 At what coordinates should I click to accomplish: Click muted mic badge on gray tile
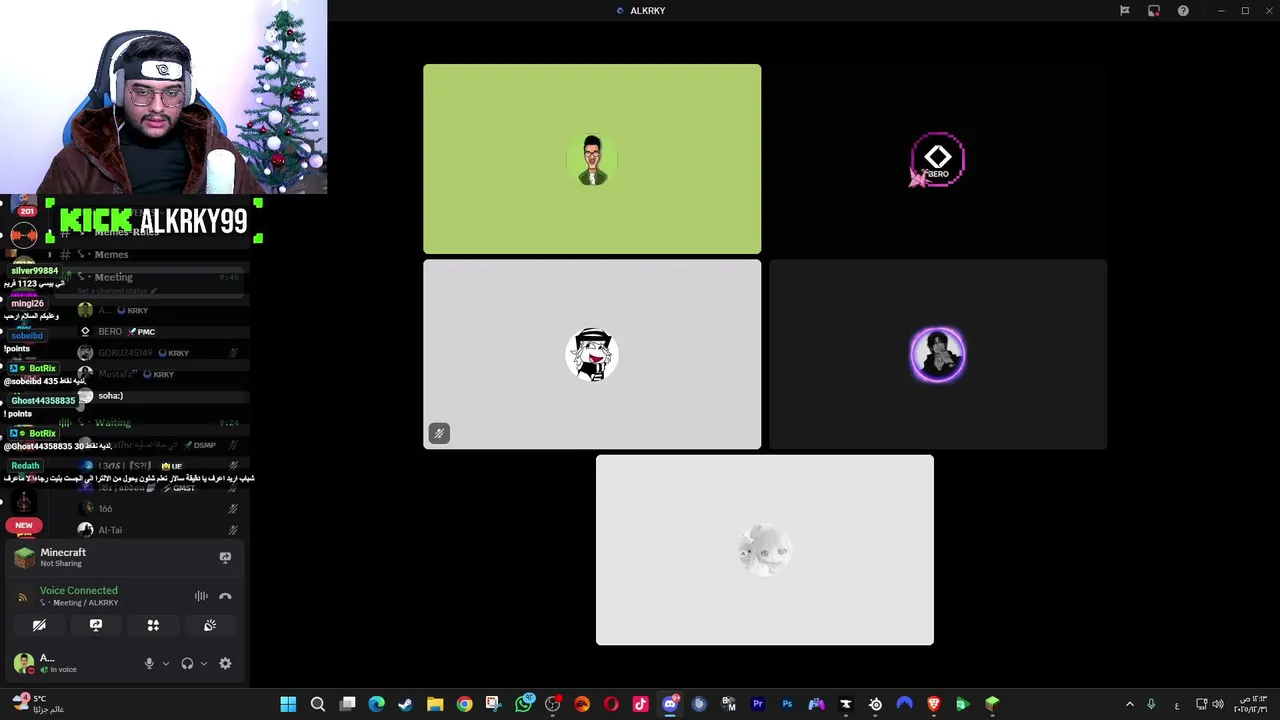439,433
